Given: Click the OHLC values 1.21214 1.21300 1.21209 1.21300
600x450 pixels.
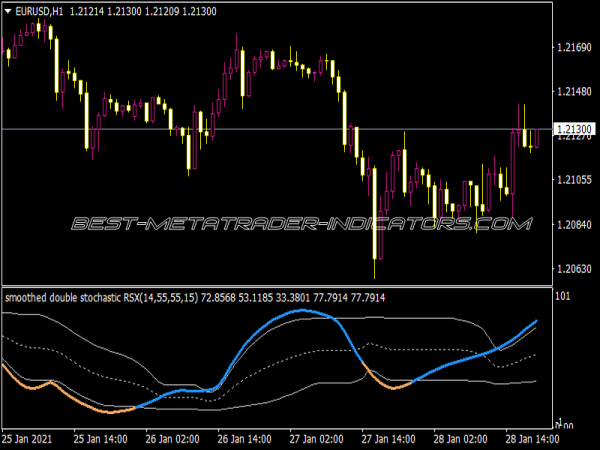Looking at the screenshot, I should [x=143, y=12].
